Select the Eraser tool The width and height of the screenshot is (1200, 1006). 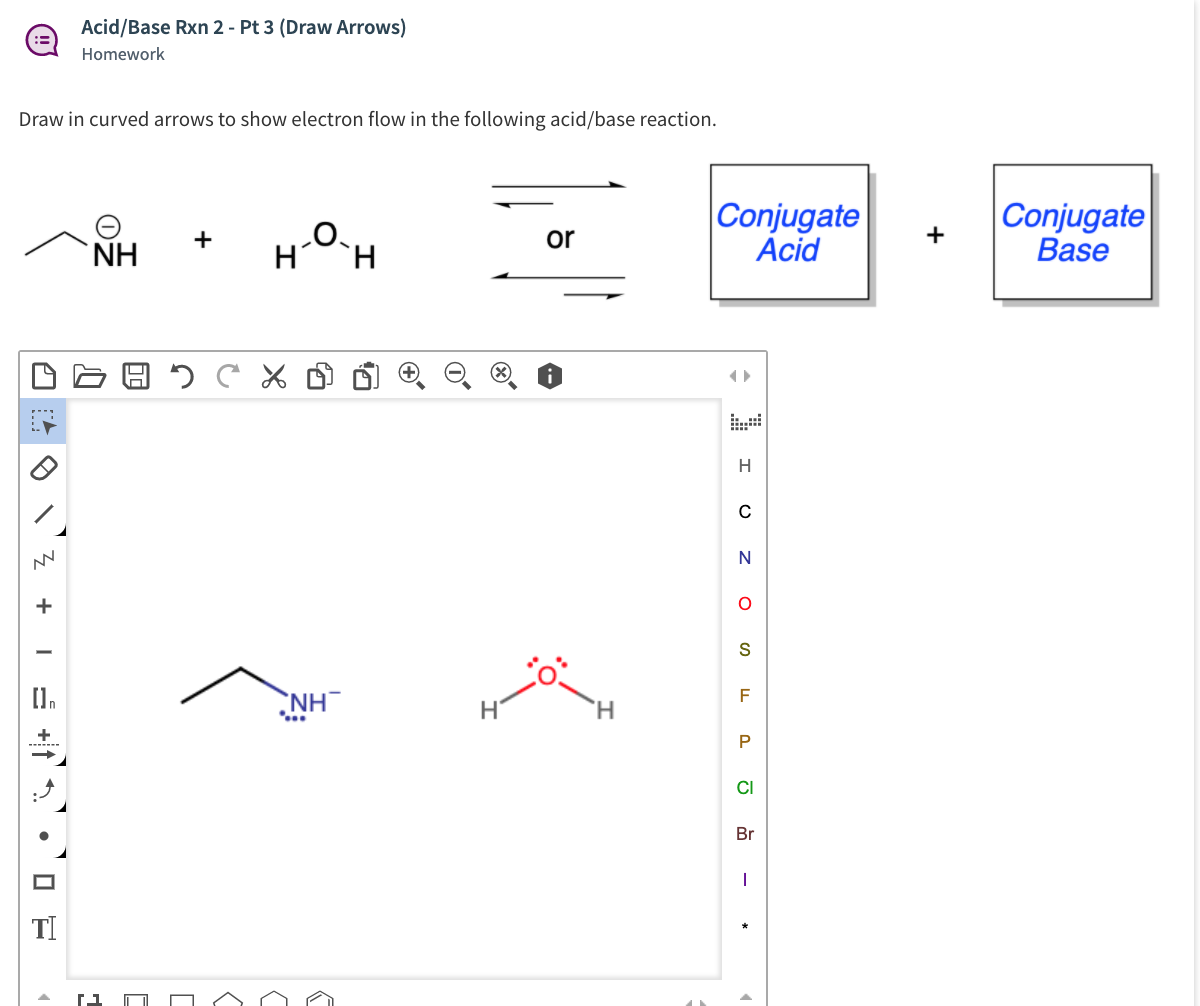coord(44,468)
